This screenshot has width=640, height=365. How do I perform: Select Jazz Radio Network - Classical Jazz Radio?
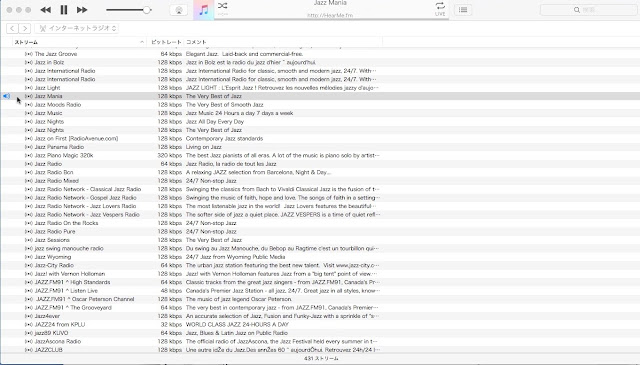click(88, 189)
